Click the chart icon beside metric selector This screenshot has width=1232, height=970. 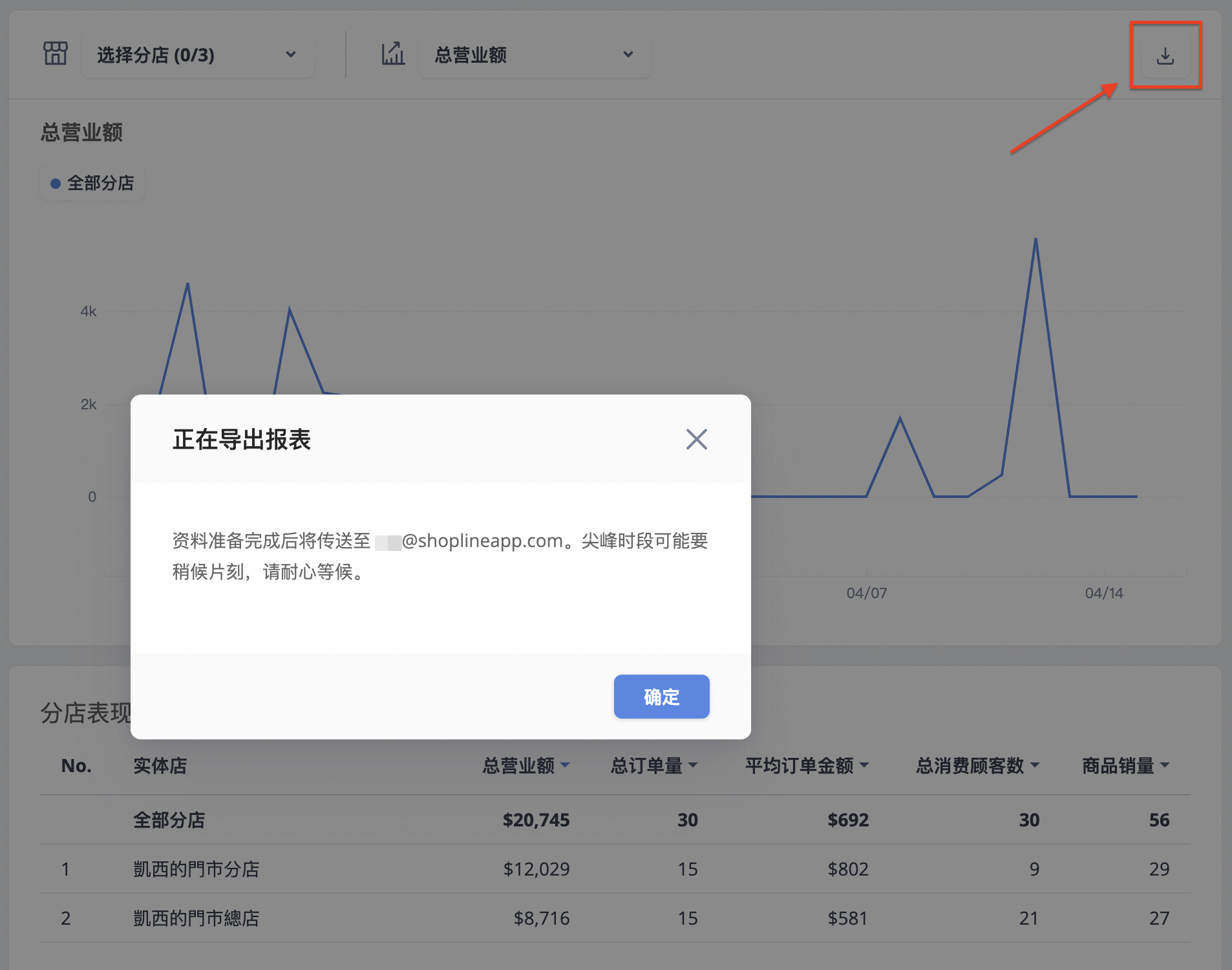(x=393, y=54)
